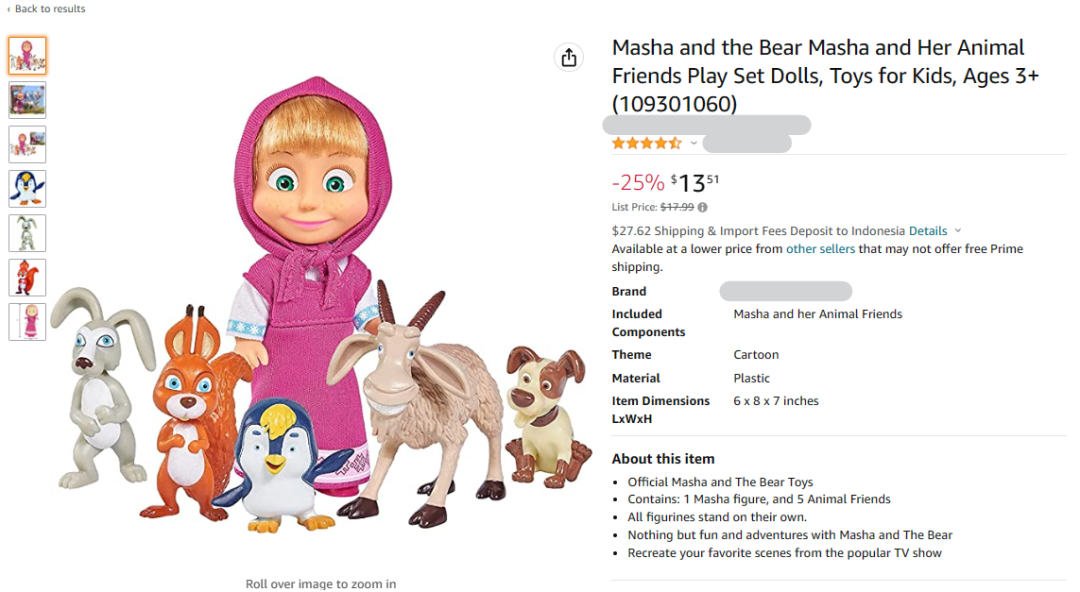The width and height of the screenshot is (1080, 592).
Task: Click the List Price info icon
Action: coord(703,208)
